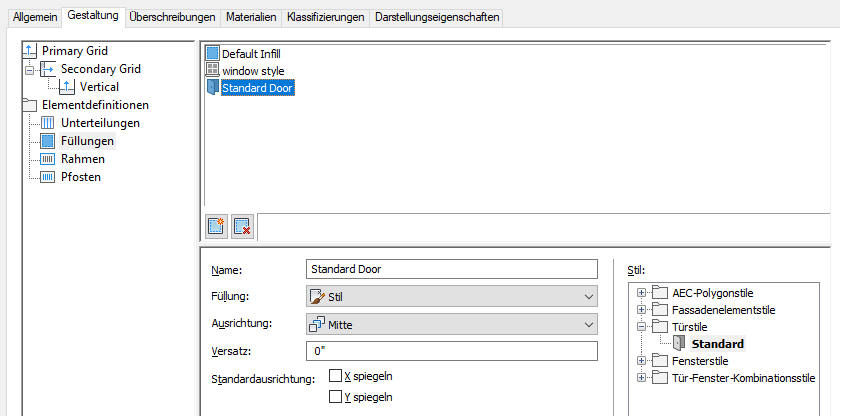Image resolution: width=841 pixels, height=416 pixels.
Task: Click the Pfosten icon
Action: pos(48,177)
